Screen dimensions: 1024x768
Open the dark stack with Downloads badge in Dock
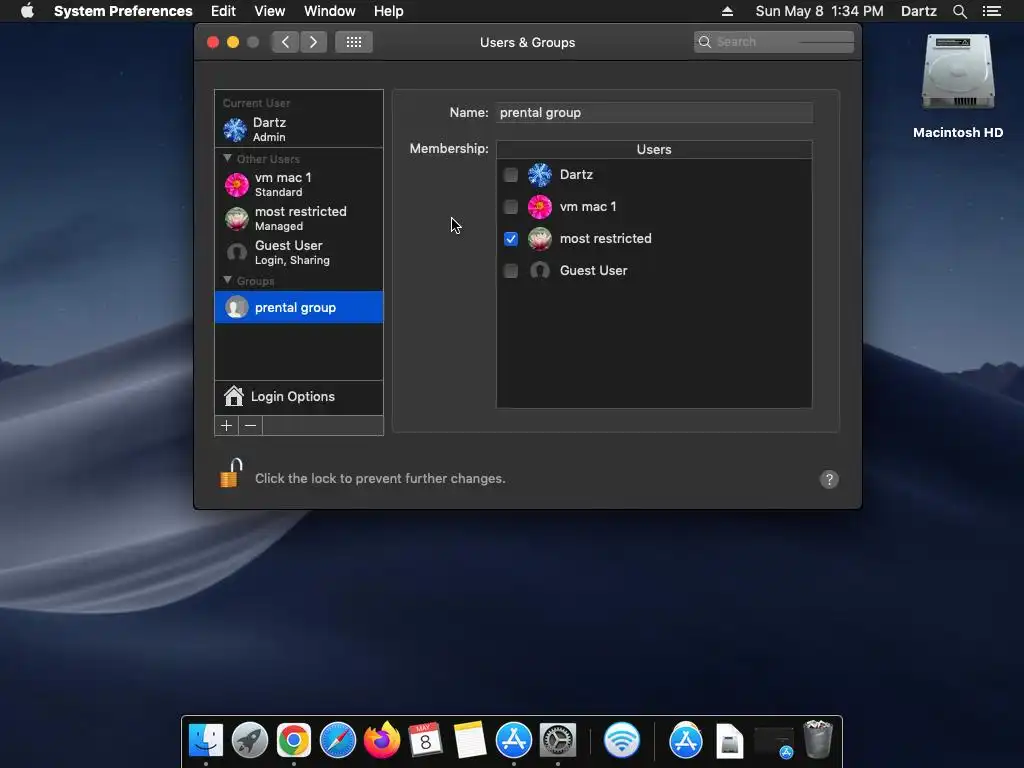point(774,742)
